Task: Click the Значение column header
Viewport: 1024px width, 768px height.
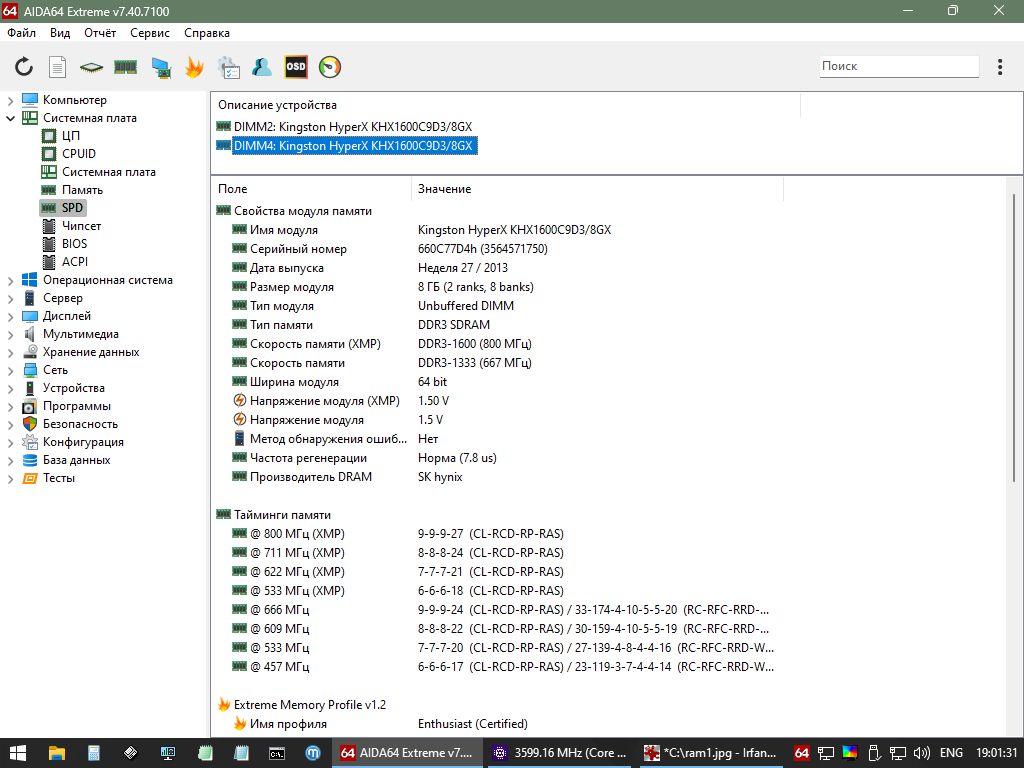Action: [598, 189]
